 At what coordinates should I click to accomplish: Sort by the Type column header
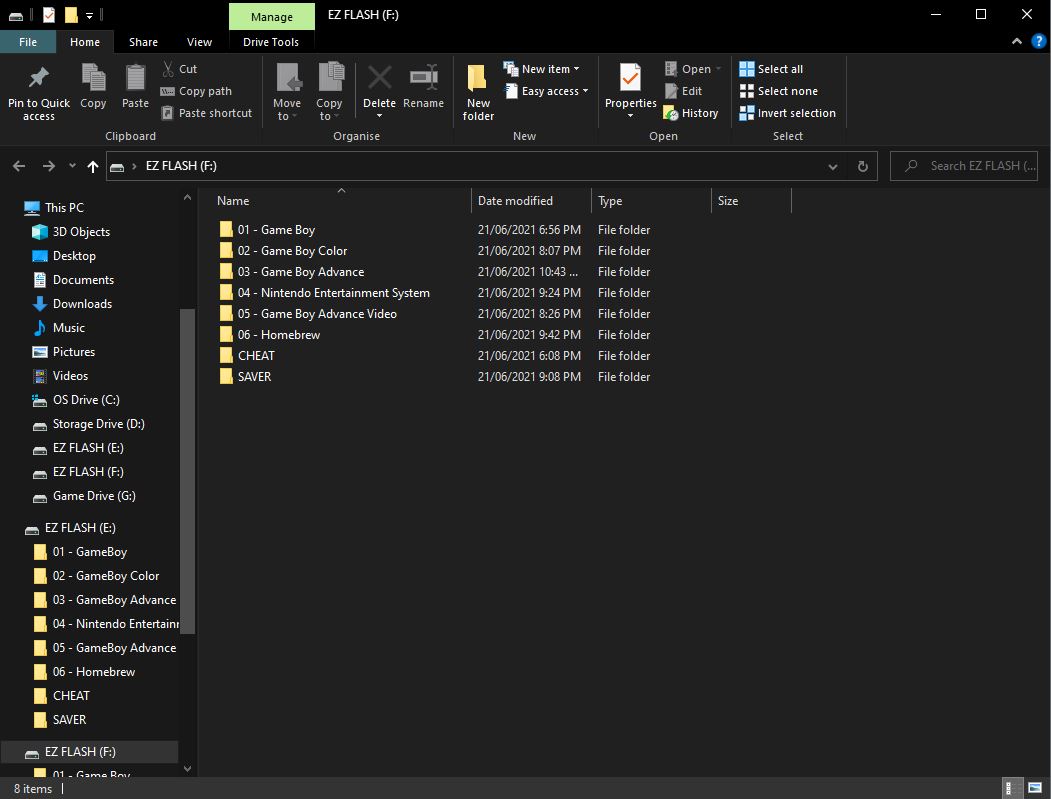(x=651, y=200)
